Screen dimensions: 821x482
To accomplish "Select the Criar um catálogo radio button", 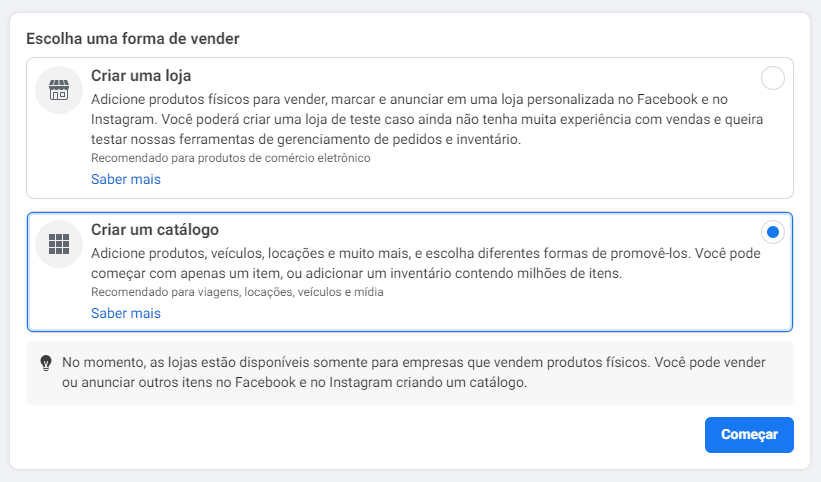I will pyautogui.click(x=772, y=232).
